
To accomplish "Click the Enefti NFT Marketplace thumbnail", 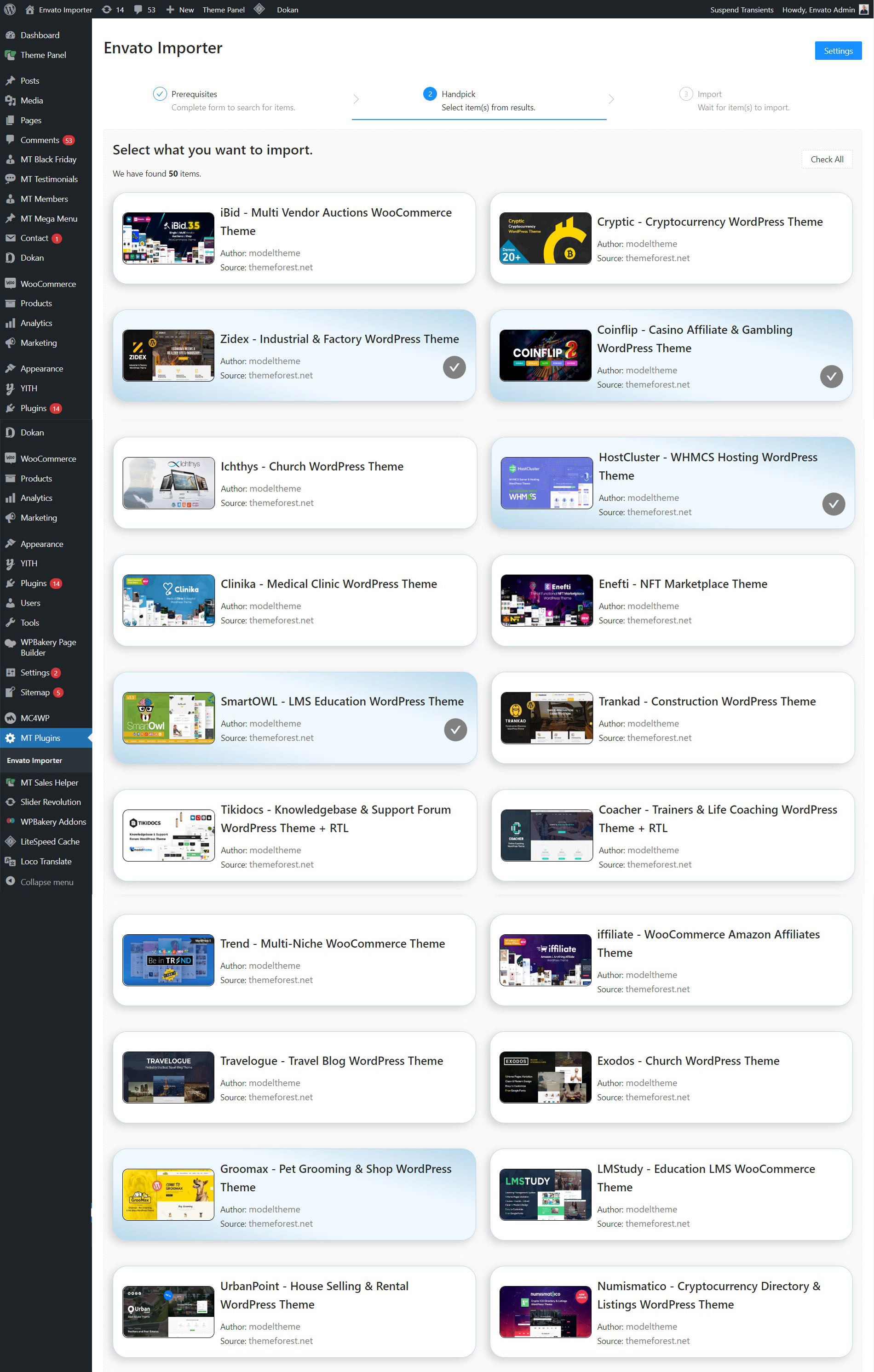I will [x=547, y=600].
